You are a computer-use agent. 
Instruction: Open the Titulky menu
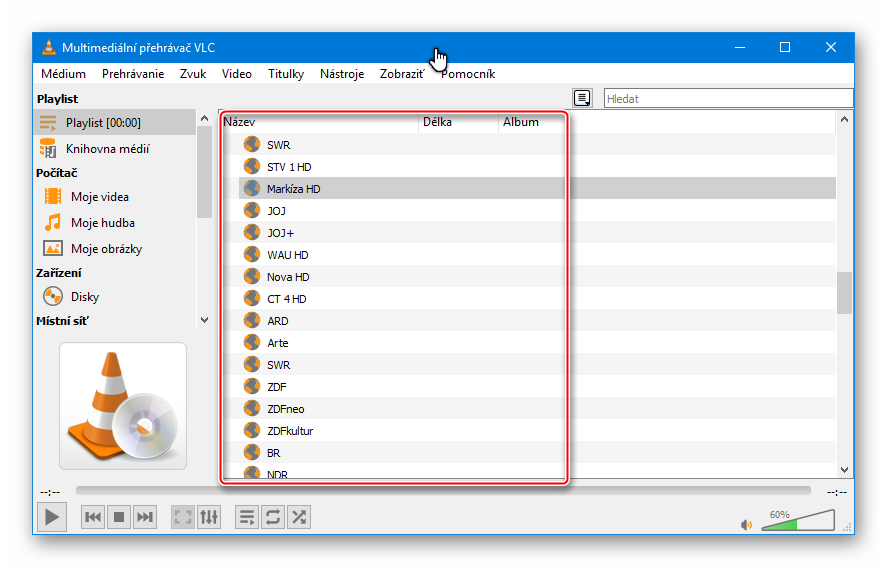(x=285, y=74)
